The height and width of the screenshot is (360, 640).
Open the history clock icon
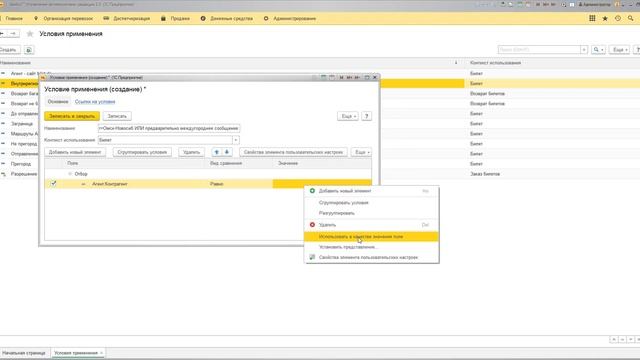pyautogui.click(x=618, y=18)
